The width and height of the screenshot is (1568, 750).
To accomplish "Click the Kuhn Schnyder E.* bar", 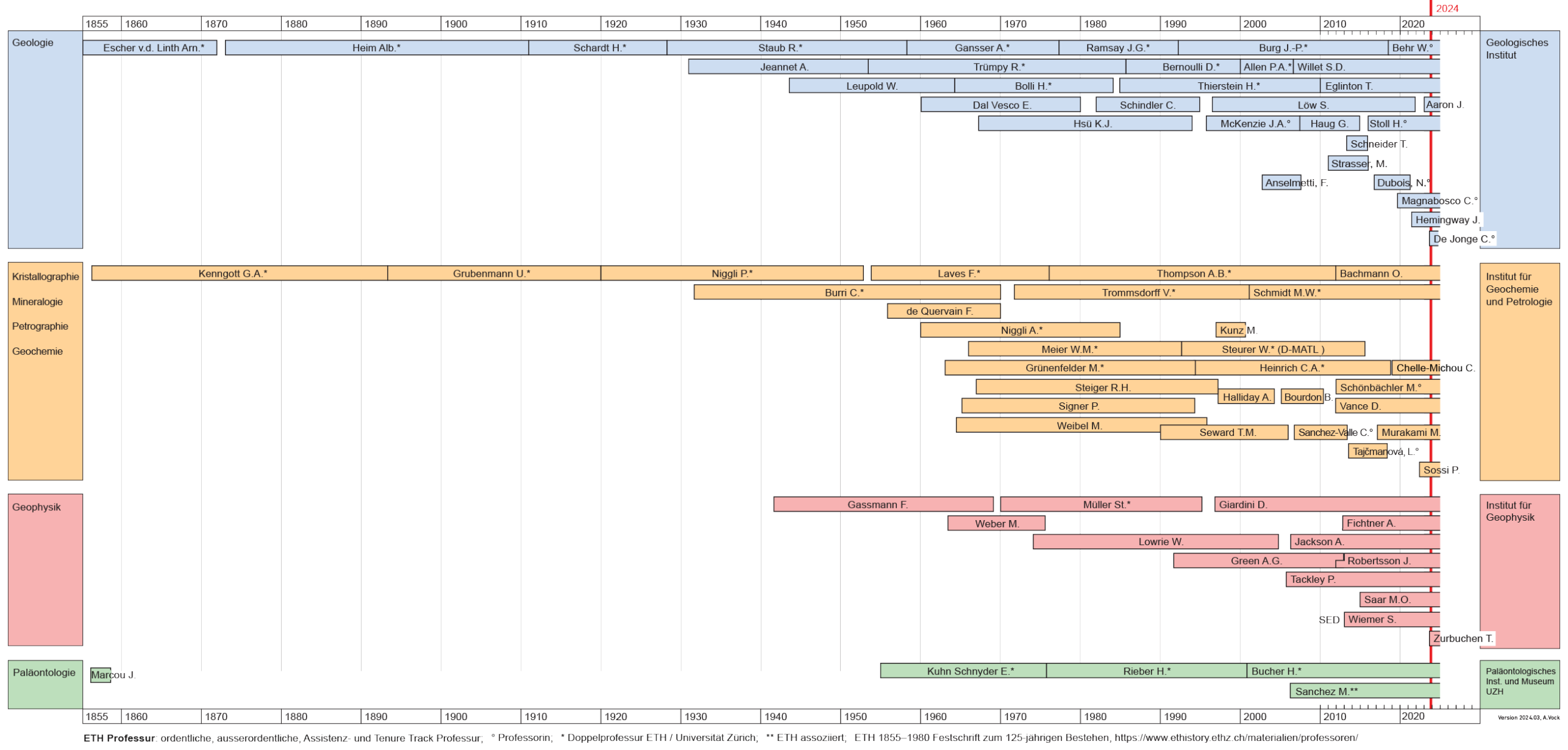I will pos(963,671).
